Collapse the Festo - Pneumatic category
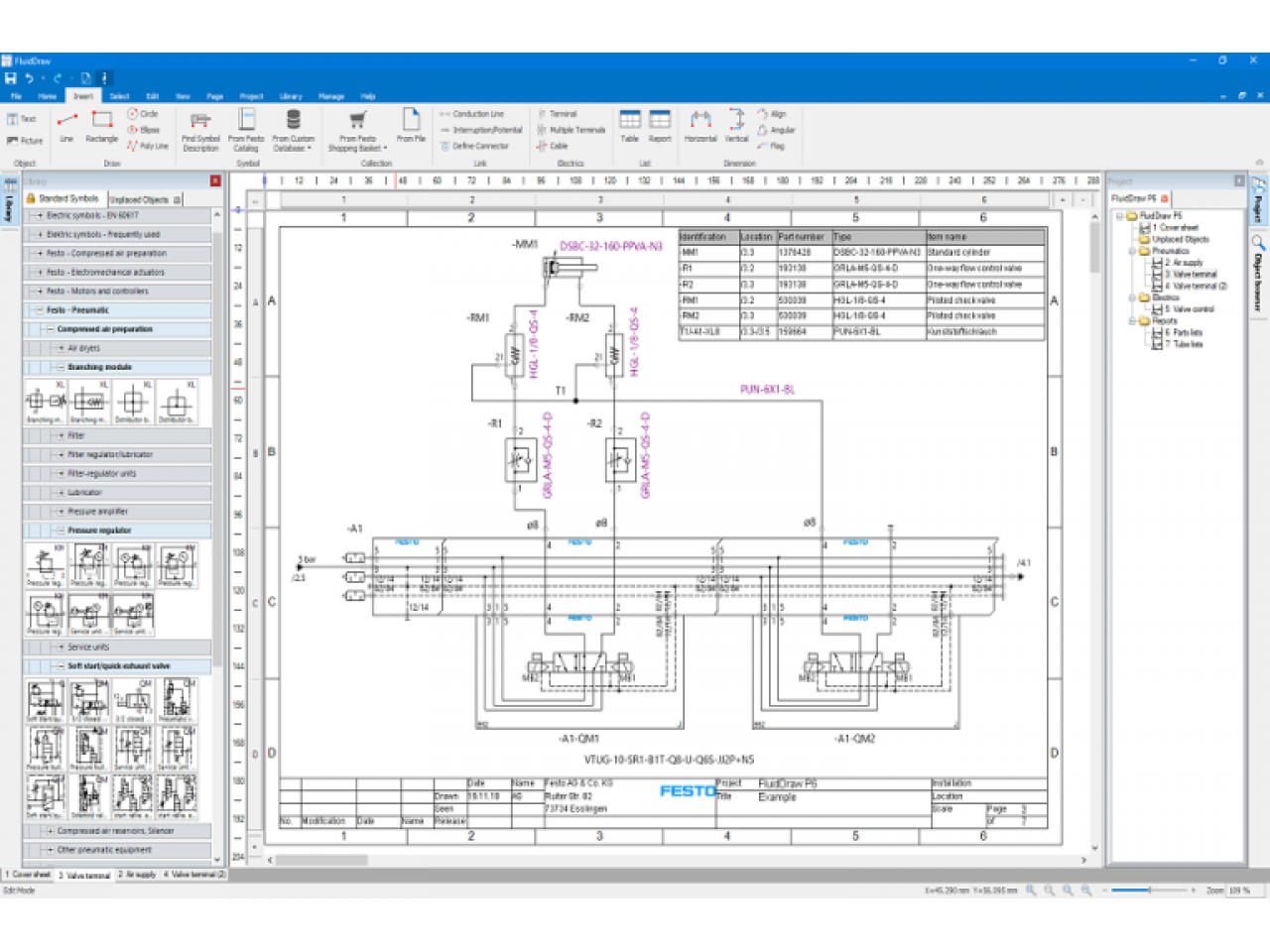The width and height of the screenshot is (1270, 952). click(x=40, y=309)
